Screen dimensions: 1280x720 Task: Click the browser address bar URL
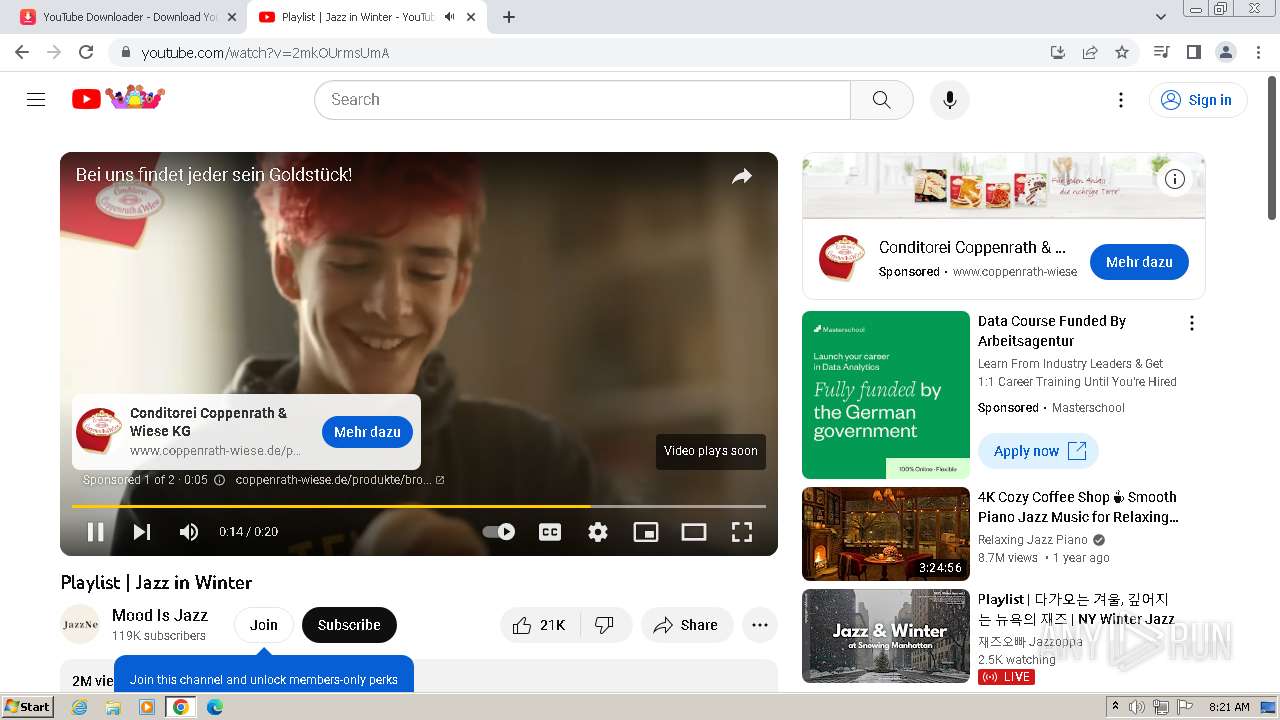click(265, 53)
